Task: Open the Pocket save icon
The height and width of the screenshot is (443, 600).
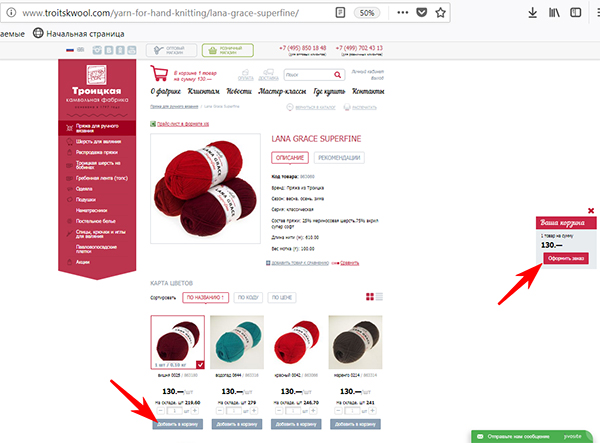Action: [x=421, y=13]
